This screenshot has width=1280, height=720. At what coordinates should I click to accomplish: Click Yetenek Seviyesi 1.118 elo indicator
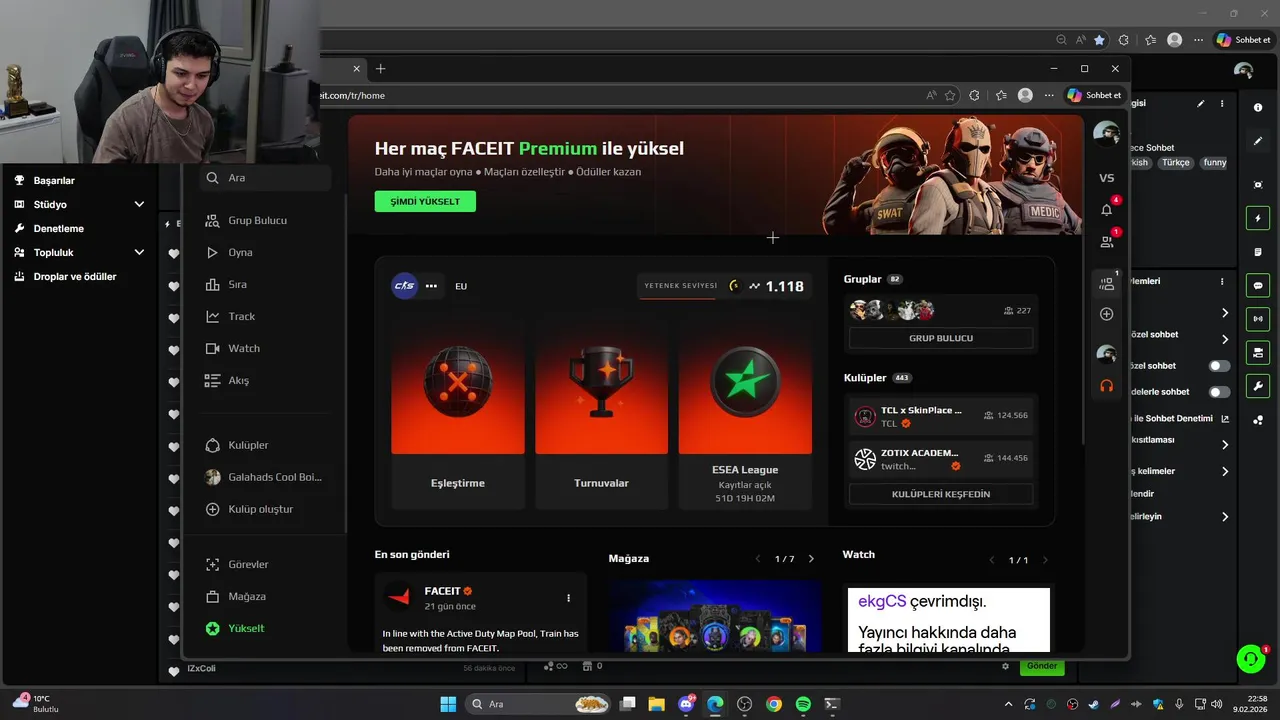coord(723,286)
